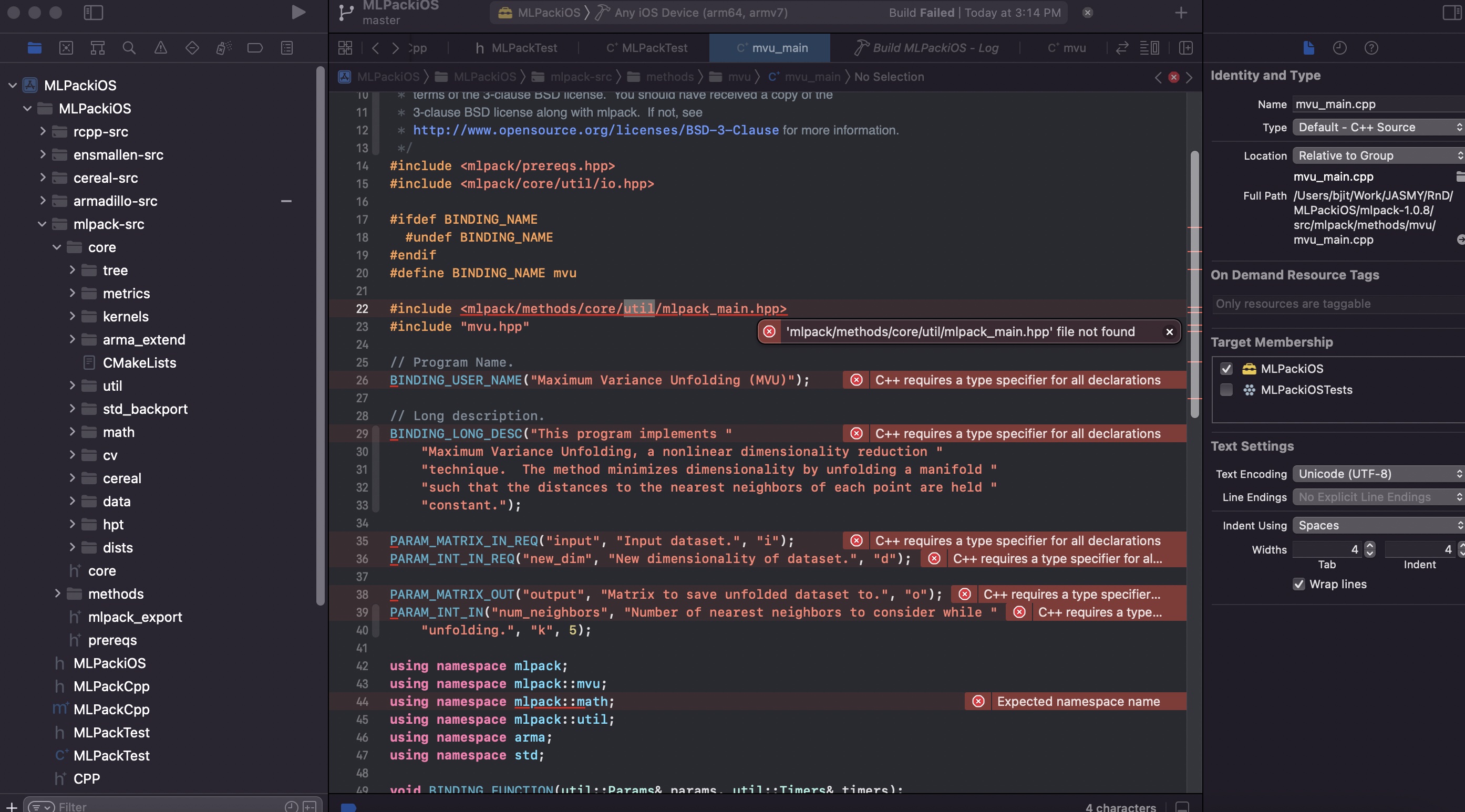Switch to the mvu C++ tab
The width and height of the screenshot is (1465, 812).
[x=1067, y=48]
